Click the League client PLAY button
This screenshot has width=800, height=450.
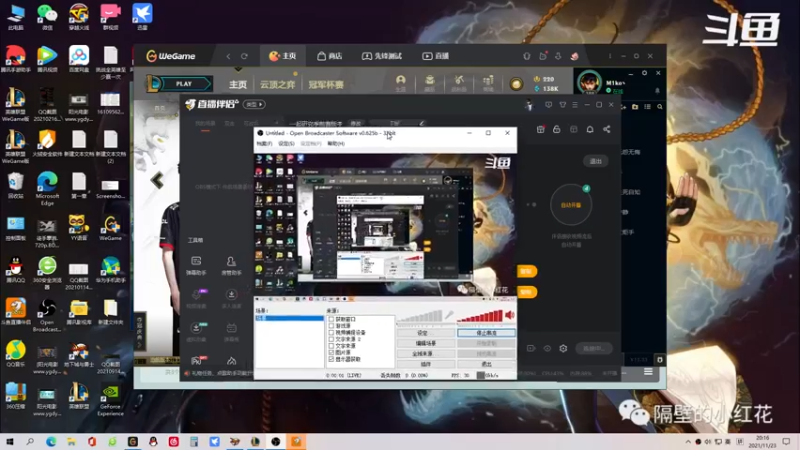[183, 84]
